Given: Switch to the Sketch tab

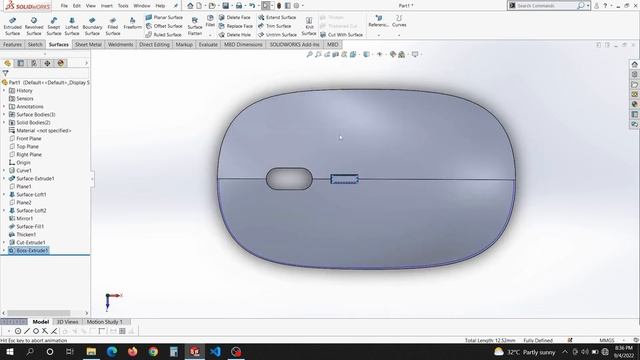Looking at the screenshot, I should (x=35, y=44).
